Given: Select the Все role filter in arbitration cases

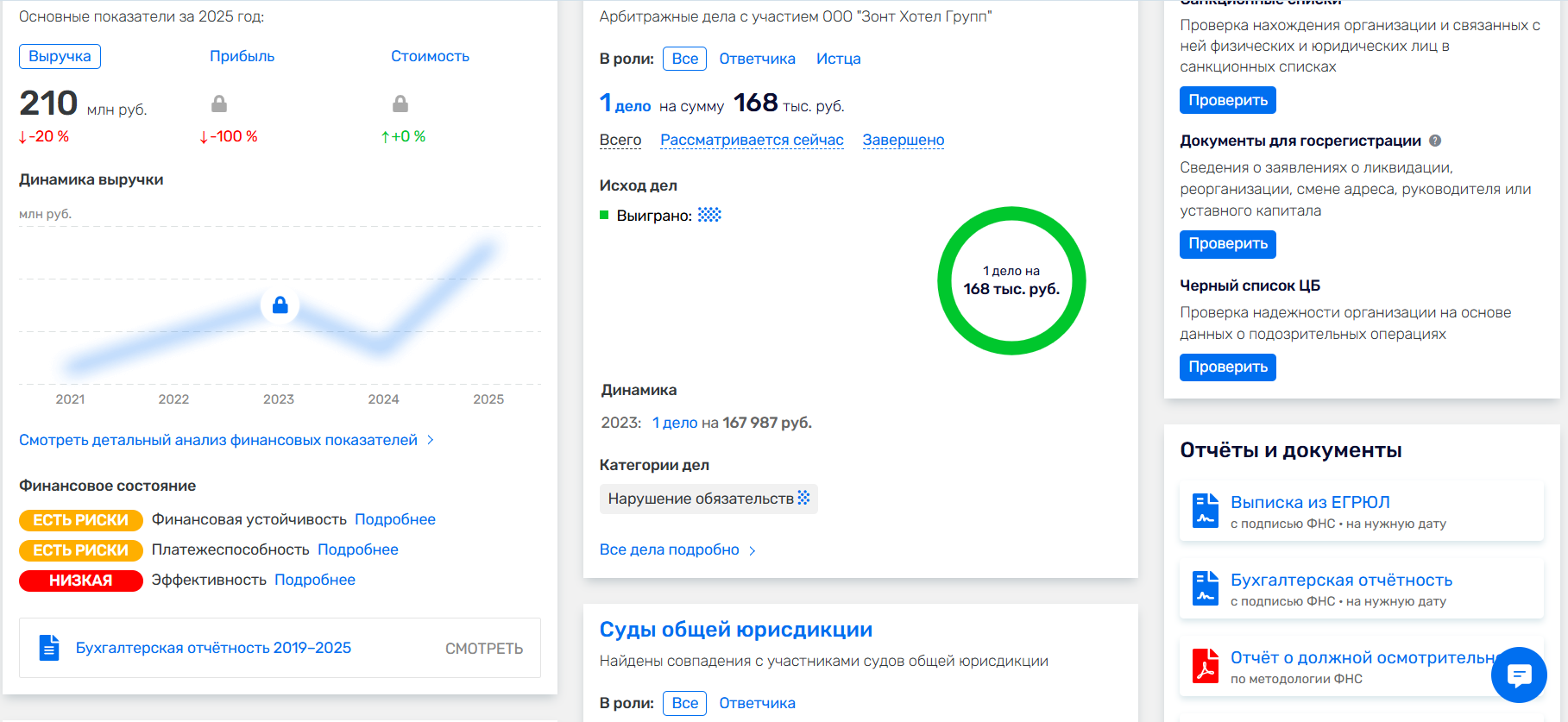Looking at the screenshot, I should click(x=685, y=59).
